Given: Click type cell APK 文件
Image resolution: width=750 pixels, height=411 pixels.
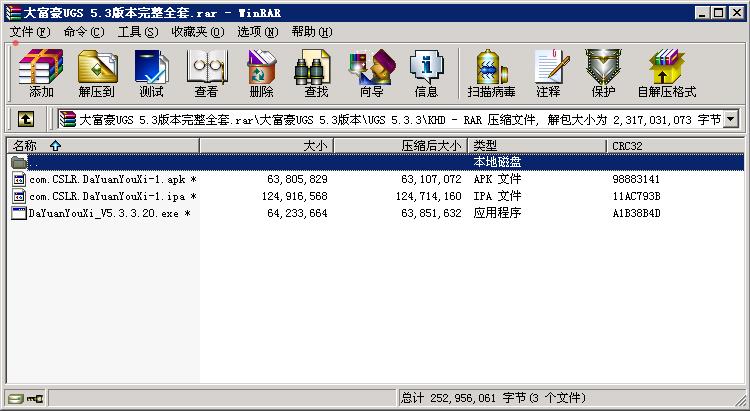Looking at the screenshot, I should tap(497, 179).
